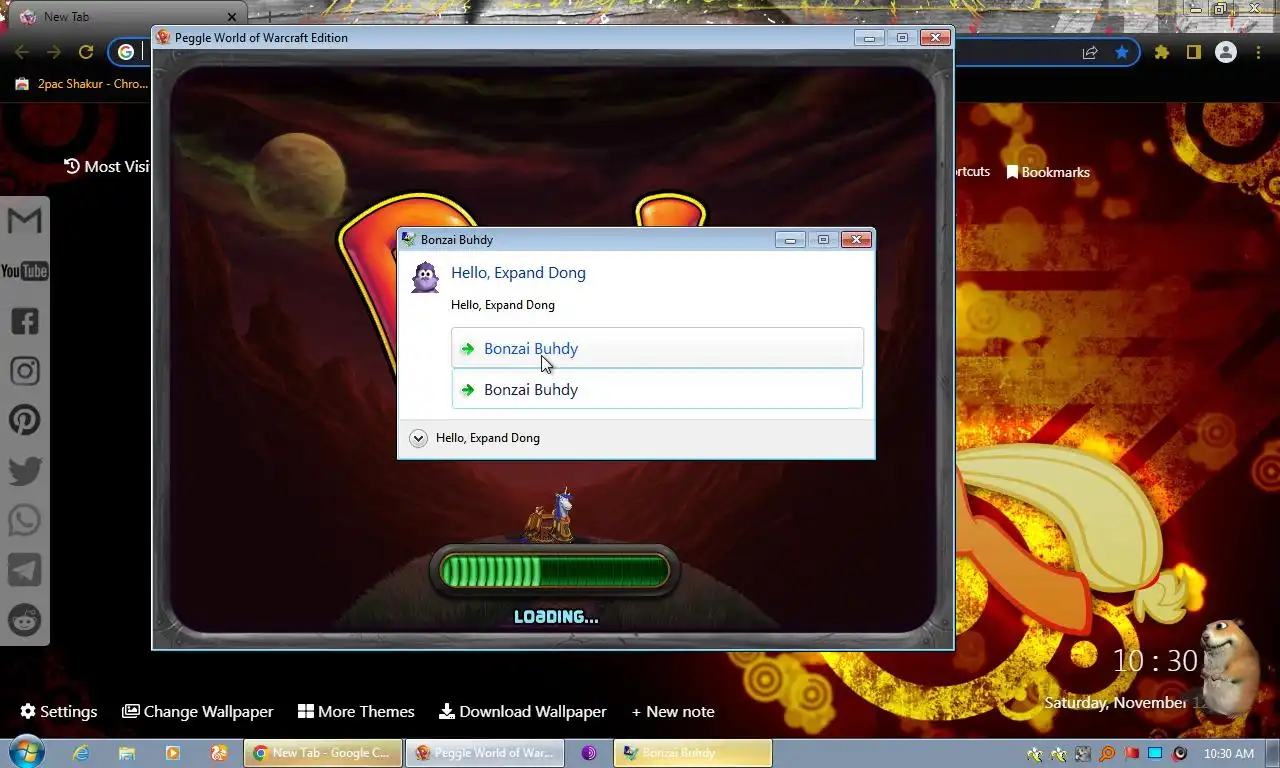The height and width of the screenshot is (768, 1280).
Task: Click the purple Bonzi gorilla icon in the dialog
Action: (425, 277)
